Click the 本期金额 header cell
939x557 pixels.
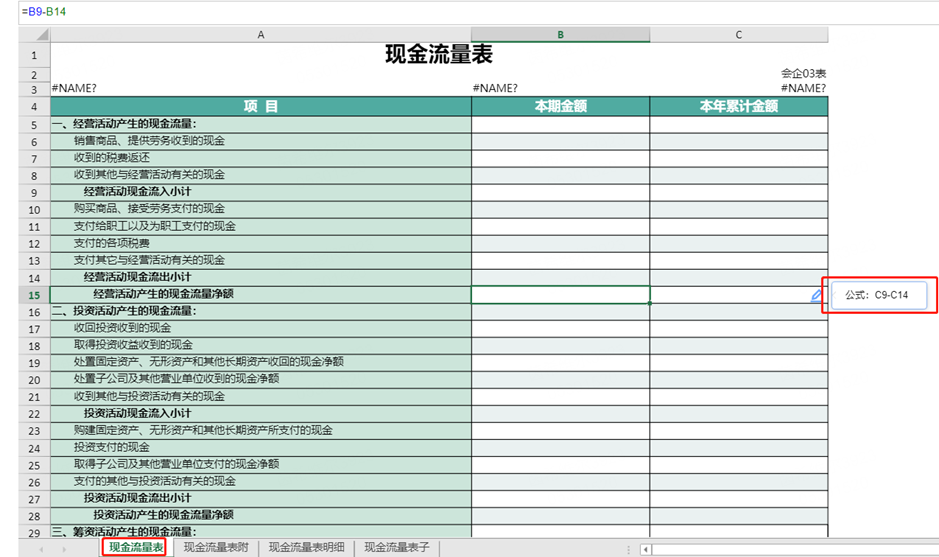[x=560, y=106]
